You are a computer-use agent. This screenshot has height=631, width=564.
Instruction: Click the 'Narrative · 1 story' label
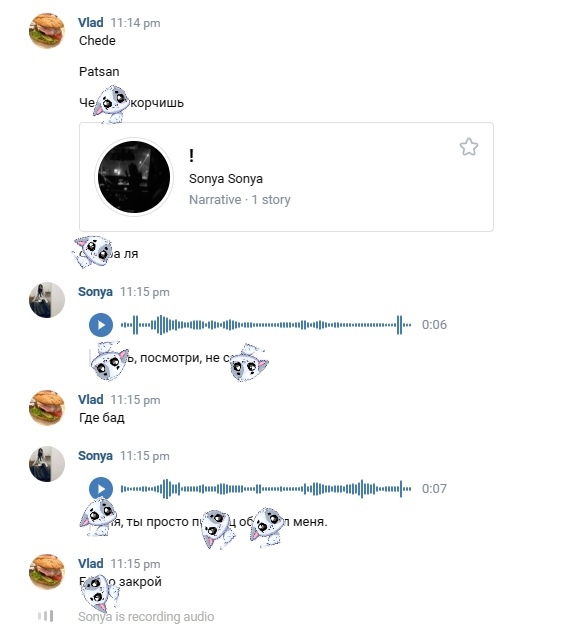(240, 200)
